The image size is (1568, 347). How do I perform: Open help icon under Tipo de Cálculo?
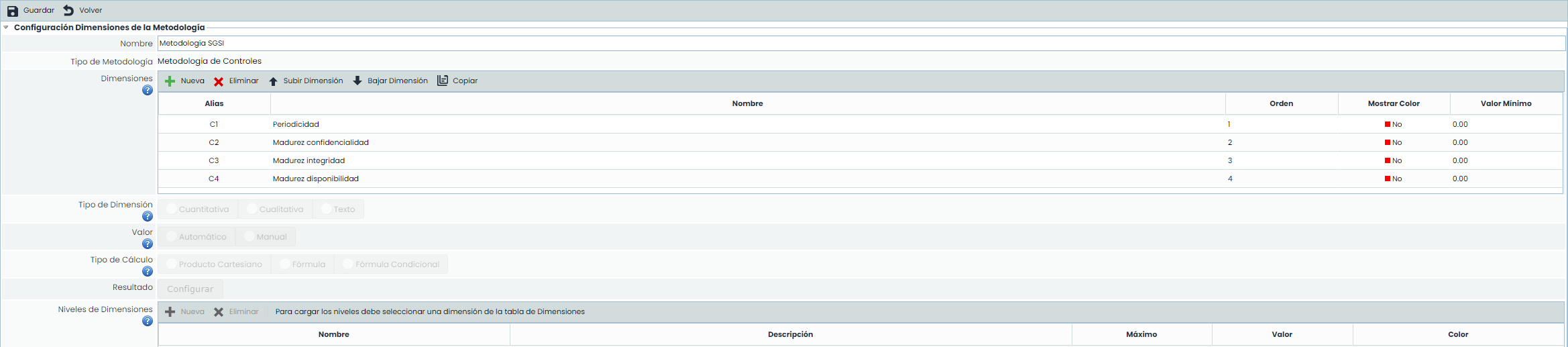coord(148,272)
